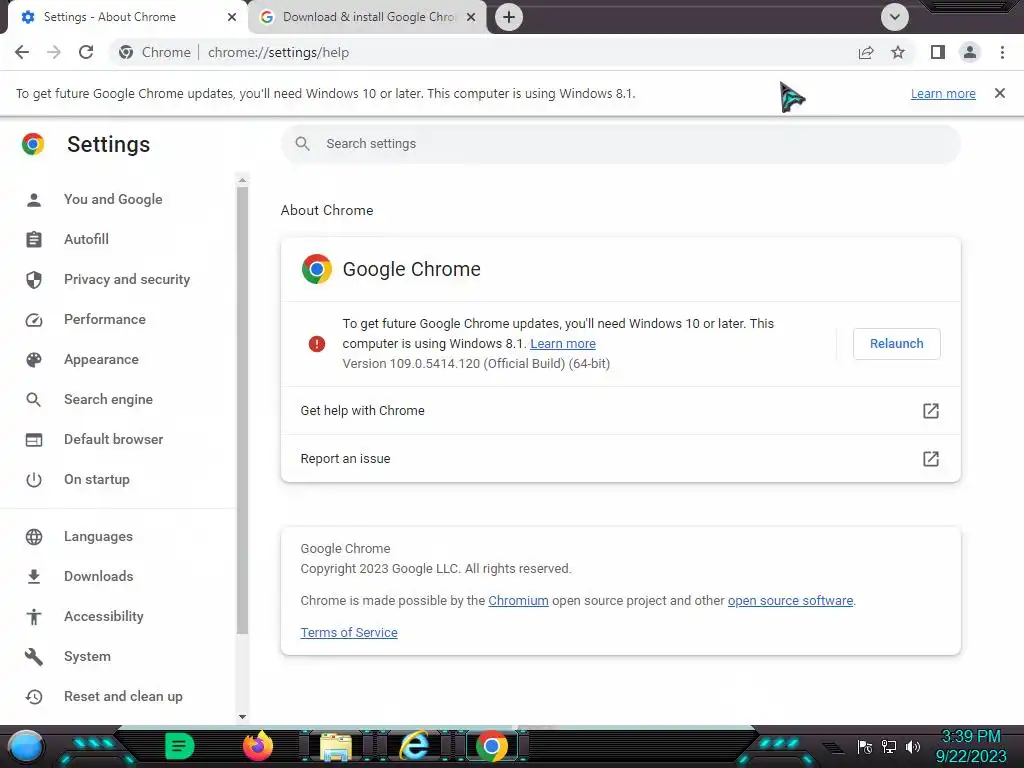Screen dimensions: 1024x768
Task: Open Learn more link in the infobar
Action: (943, 93)
